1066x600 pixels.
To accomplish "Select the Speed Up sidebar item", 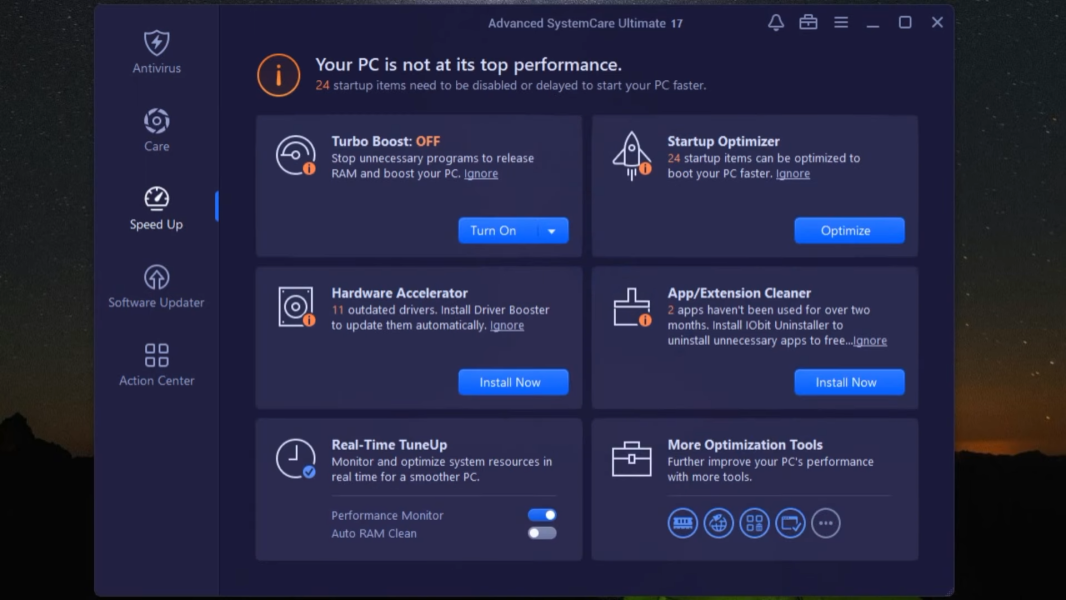I will coord(156,208).
